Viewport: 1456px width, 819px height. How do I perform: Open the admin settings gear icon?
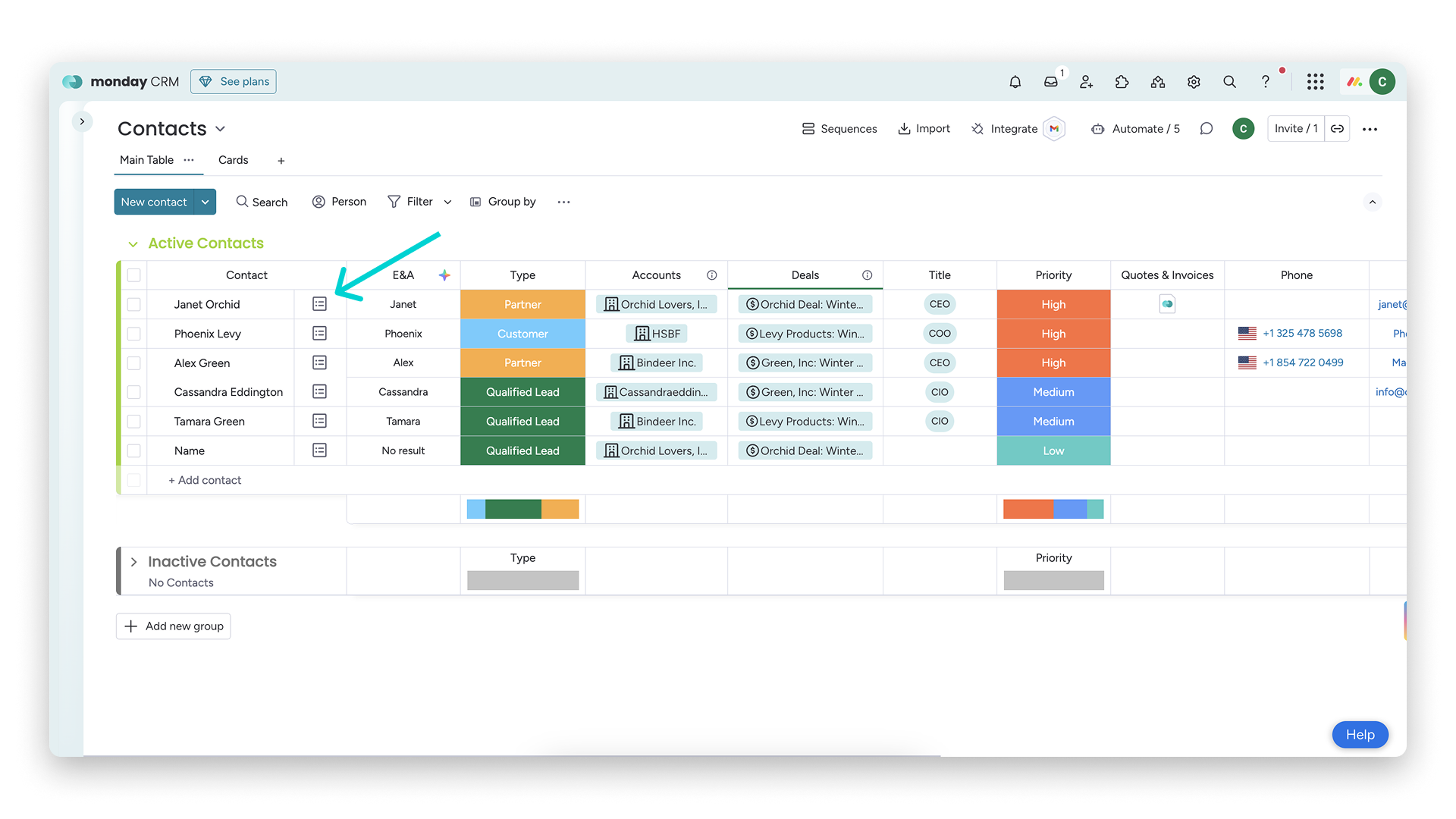coord(1194,82)
